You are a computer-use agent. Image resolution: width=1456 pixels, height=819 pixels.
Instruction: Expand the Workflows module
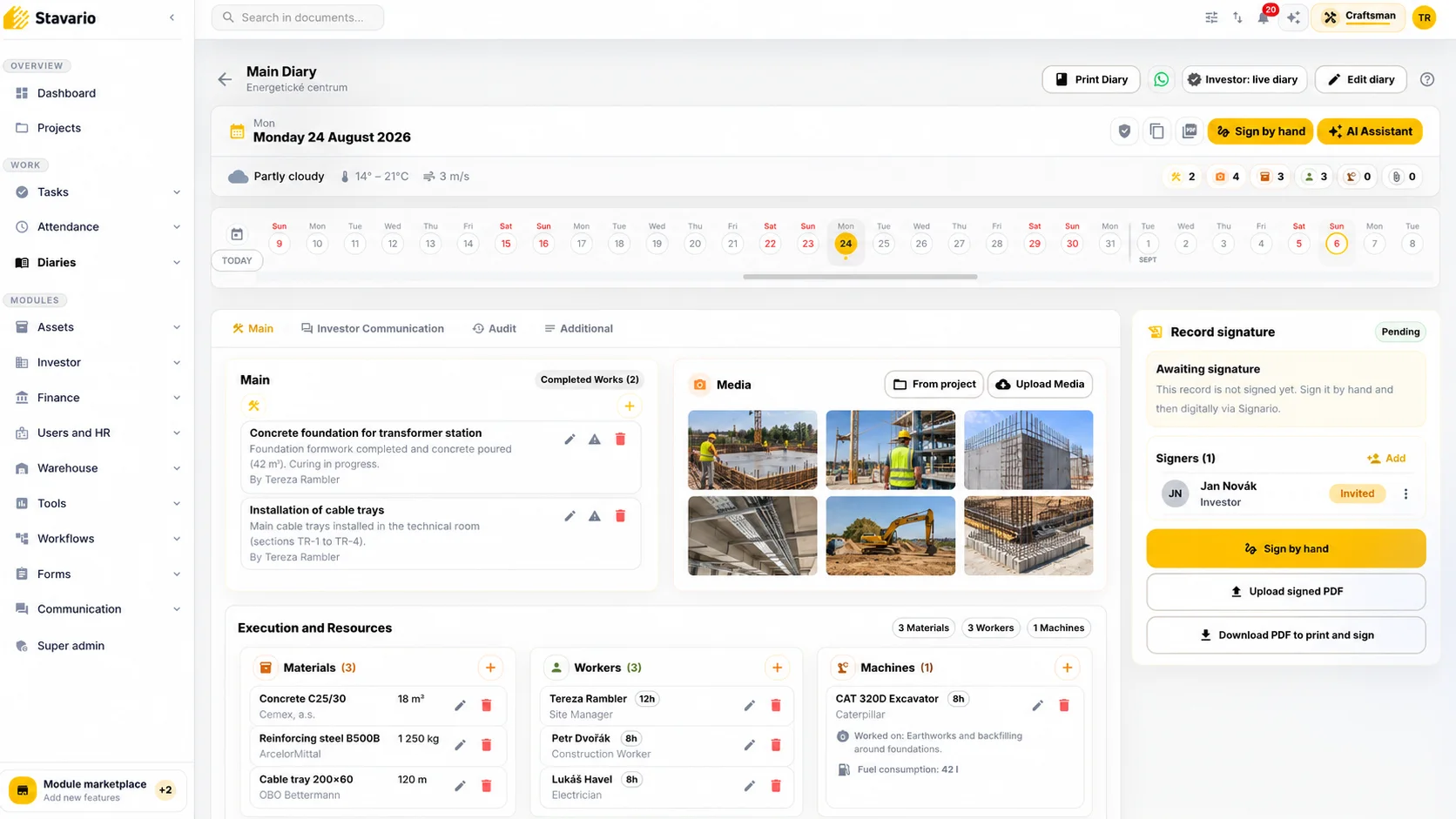tap(177, 539)
